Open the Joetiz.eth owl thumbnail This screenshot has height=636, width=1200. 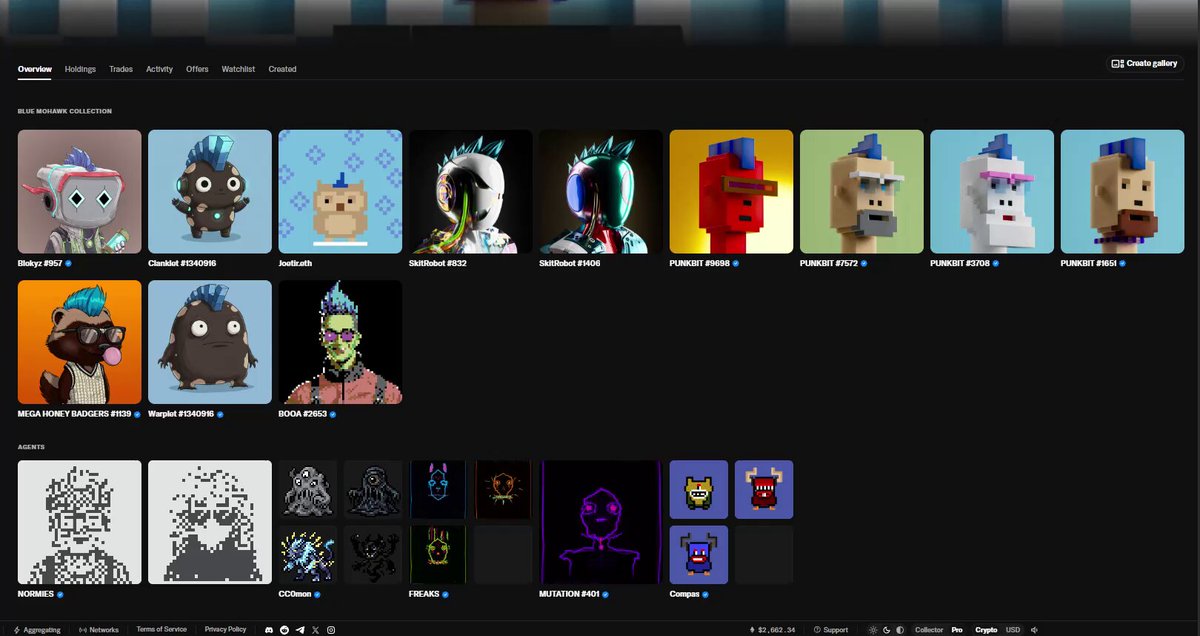[x=340, y=191]
